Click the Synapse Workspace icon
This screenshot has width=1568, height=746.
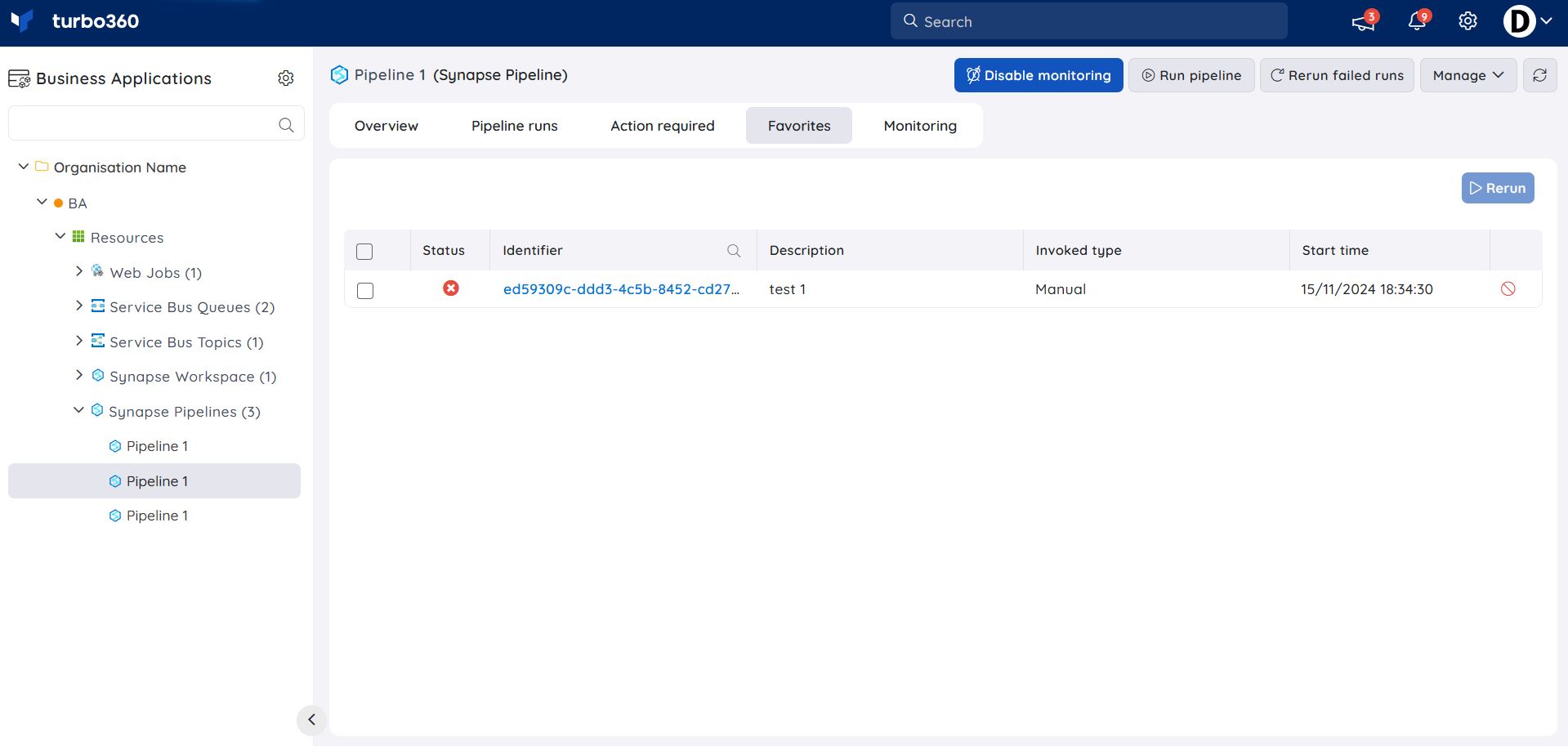(x=97, y=375)
